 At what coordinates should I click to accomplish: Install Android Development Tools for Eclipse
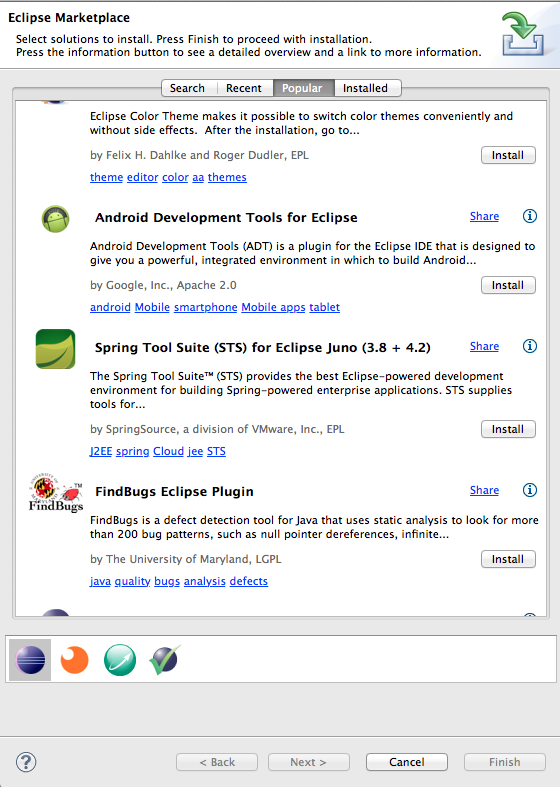pyautogui.click(x=508, y=285)
